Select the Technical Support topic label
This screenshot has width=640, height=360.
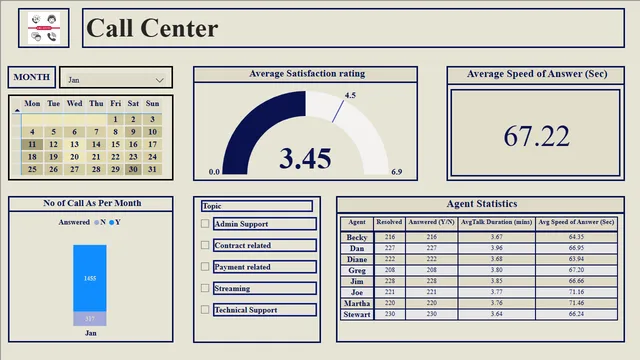pyautogui.click(x=264, y=309)
